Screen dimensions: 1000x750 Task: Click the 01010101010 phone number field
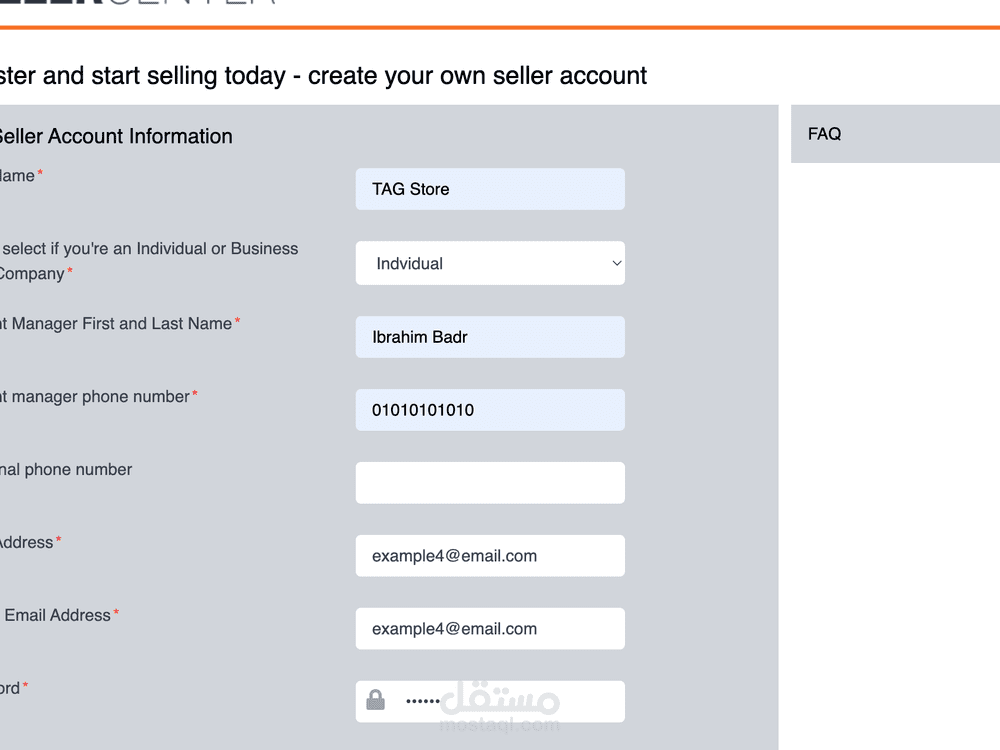click(490, 410)
